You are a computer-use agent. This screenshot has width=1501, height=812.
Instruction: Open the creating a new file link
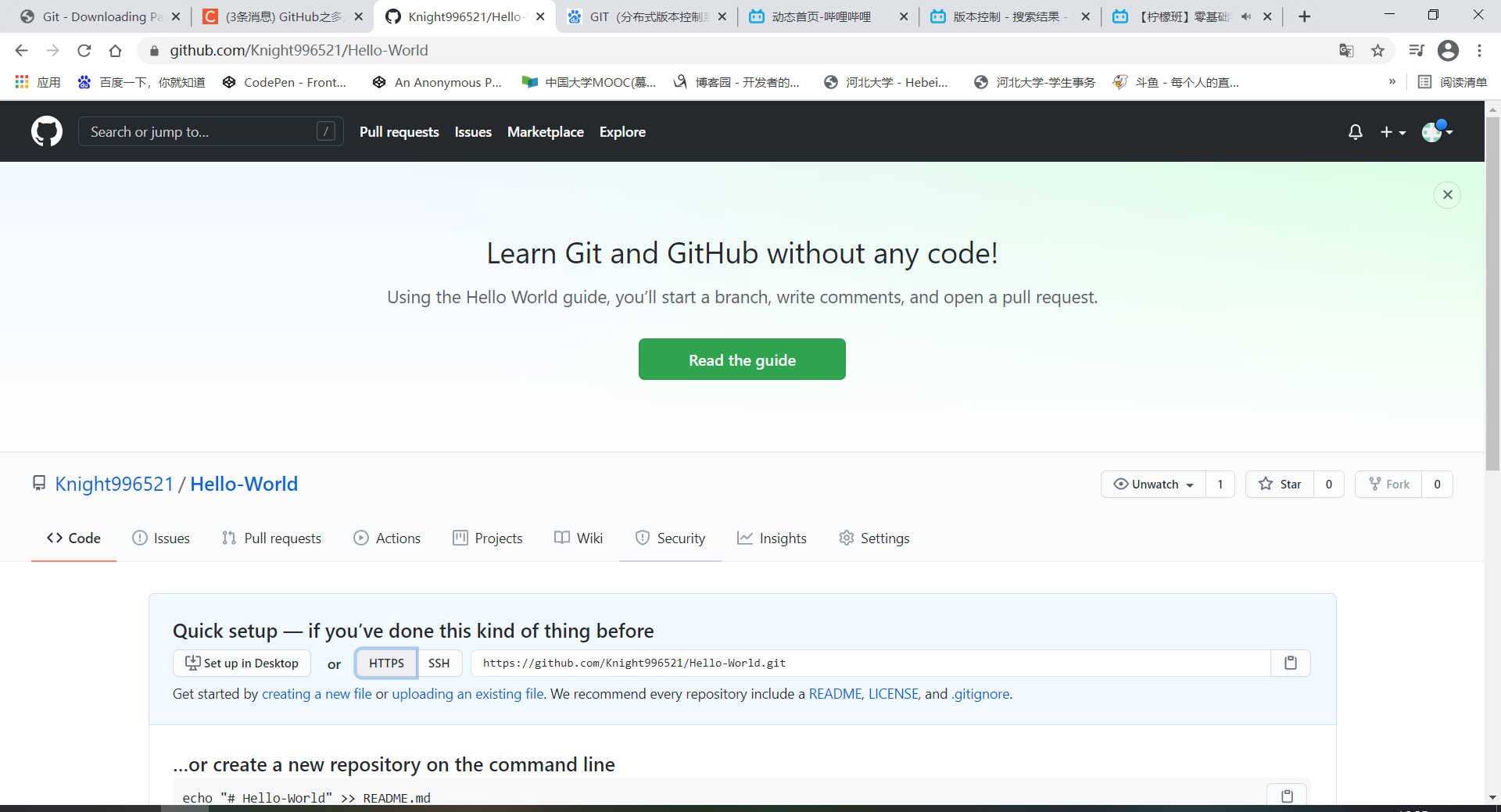click(317, 694)
